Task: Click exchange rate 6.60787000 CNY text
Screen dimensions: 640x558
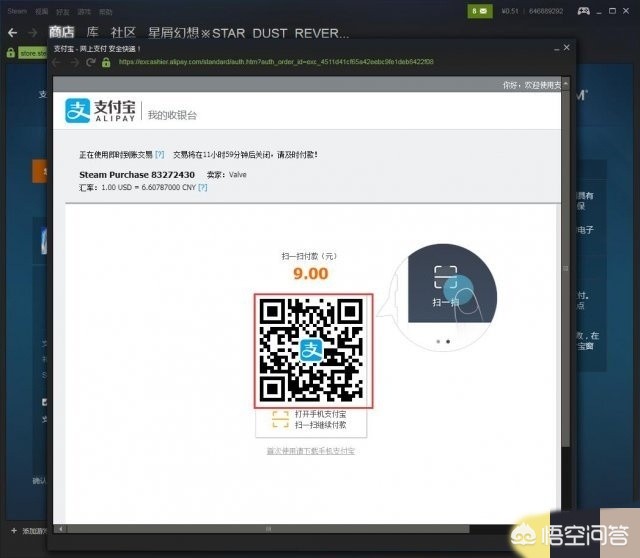Action: coord(169,187)
